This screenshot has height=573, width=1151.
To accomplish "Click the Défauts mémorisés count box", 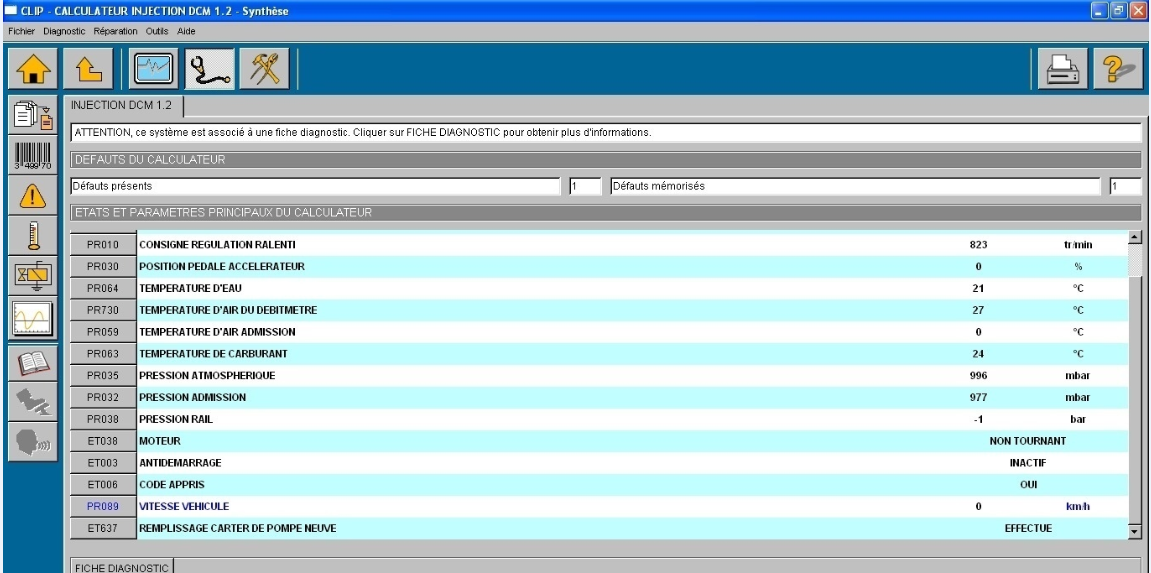I will [x=1126, y=186].
